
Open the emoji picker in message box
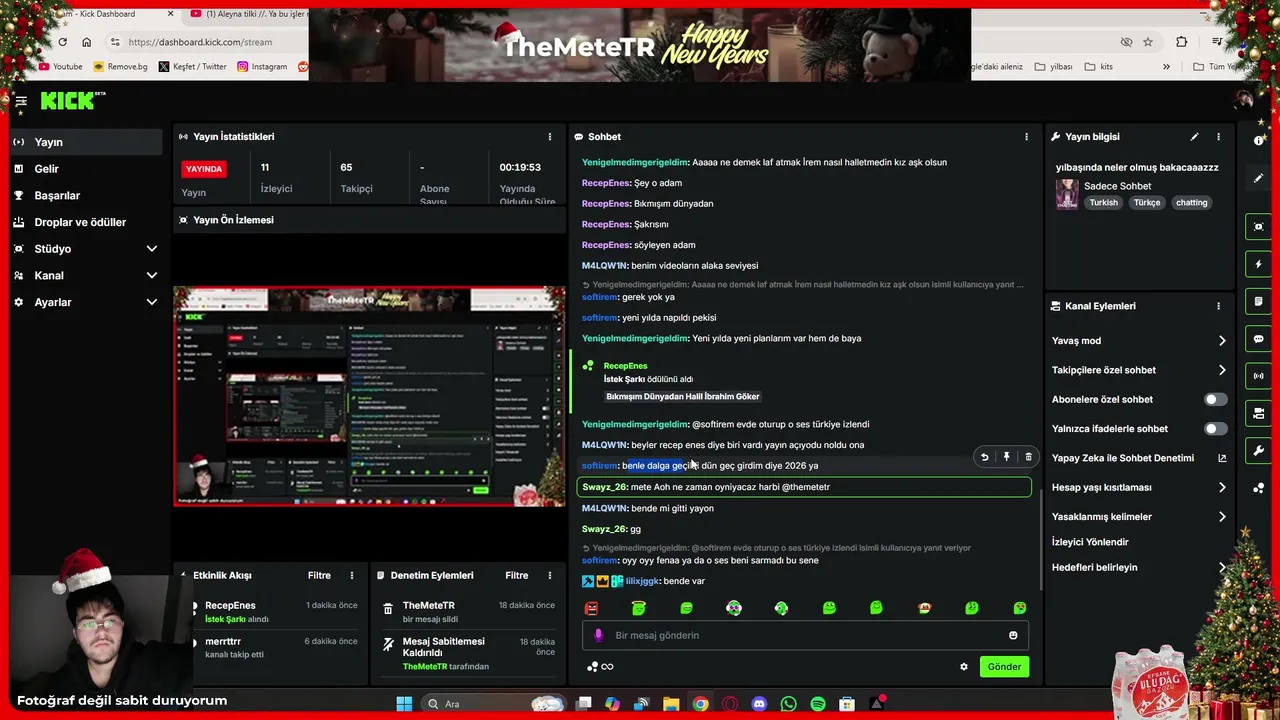[x=1013, y=636]
